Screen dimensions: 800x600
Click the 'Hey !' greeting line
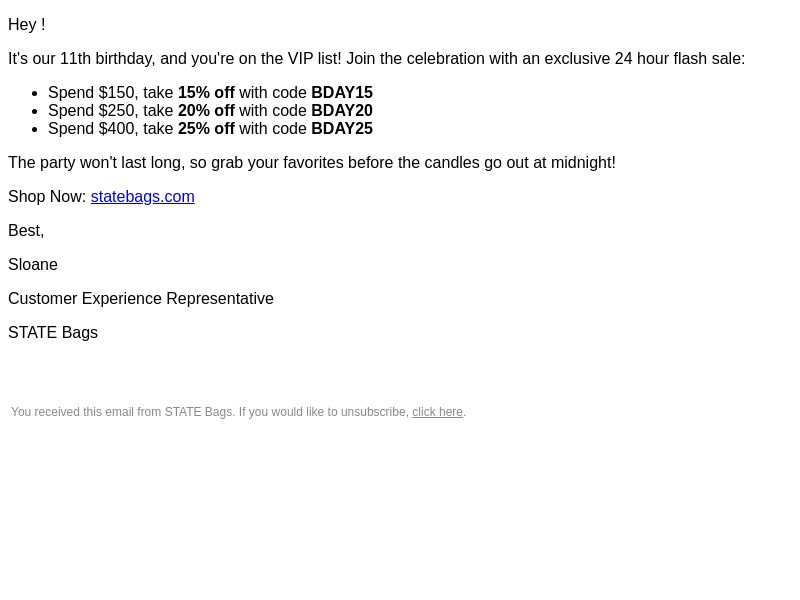point(27,24)
